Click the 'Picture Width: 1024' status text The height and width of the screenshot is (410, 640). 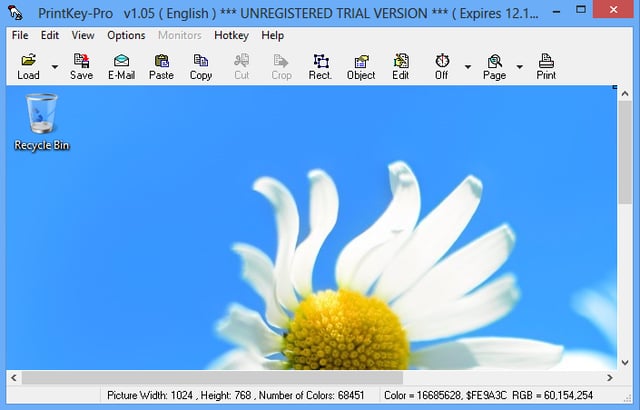(150, 395)
